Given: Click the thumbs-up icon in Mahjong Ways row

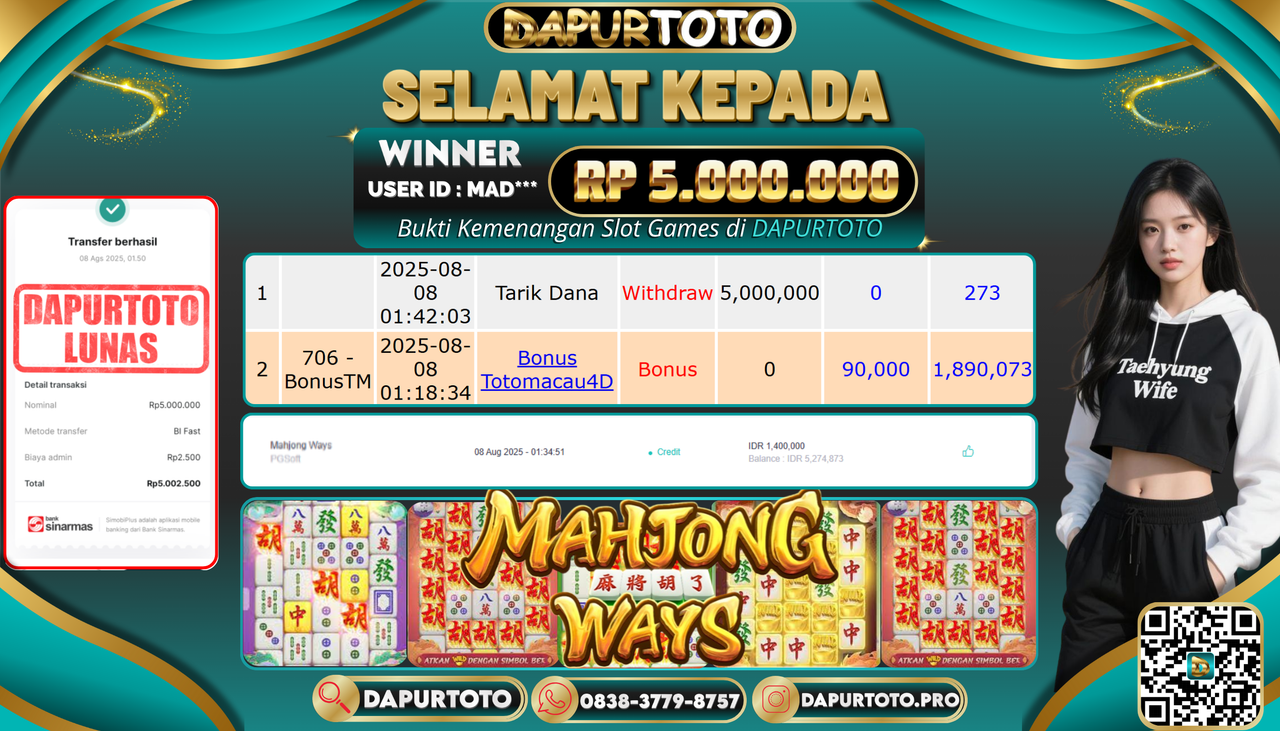Looking at the screenshot, I should point(968,452).
